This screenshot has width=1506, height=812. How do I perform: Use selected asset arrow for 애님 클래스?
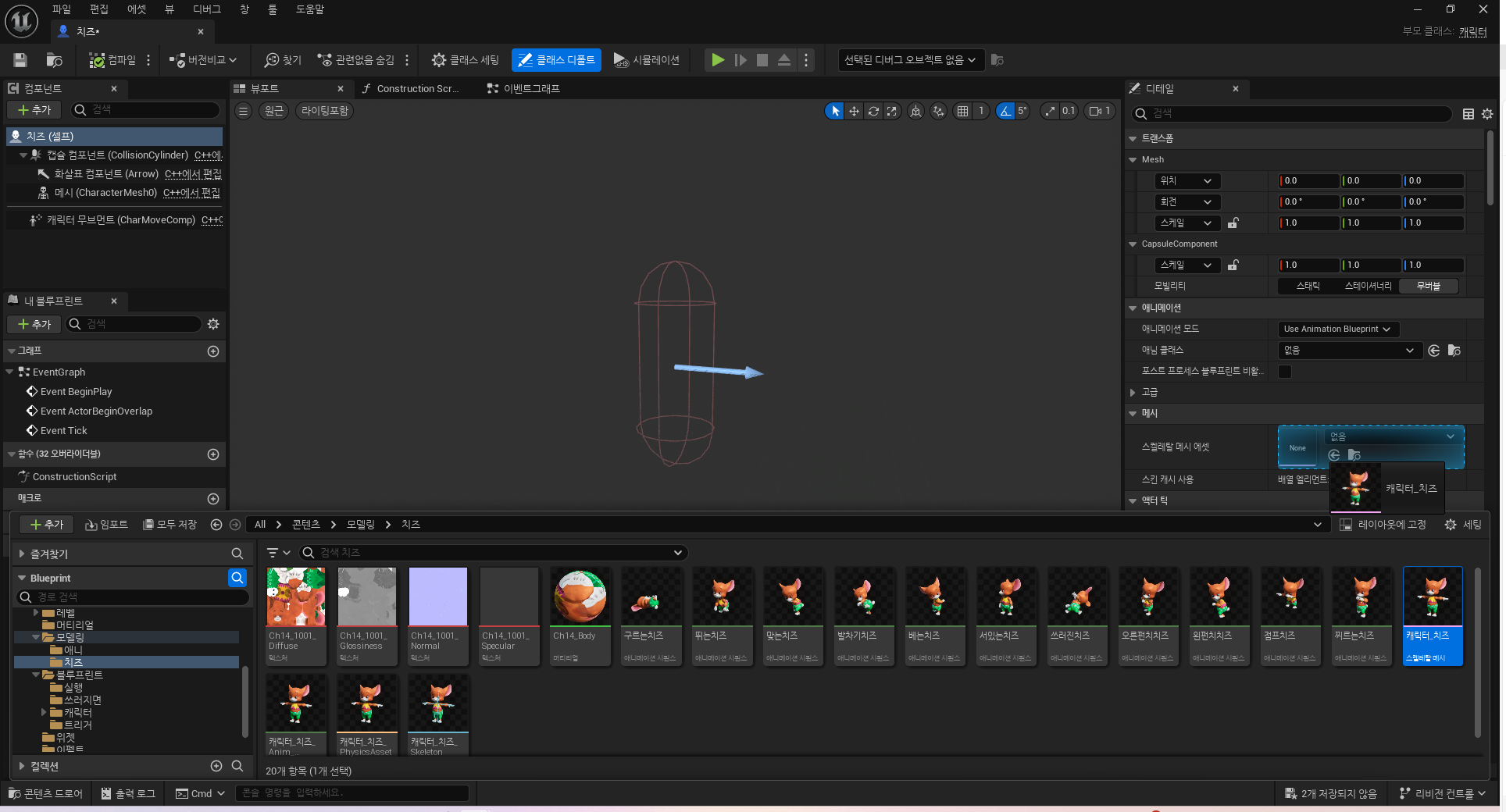(x=1434, y=351)
